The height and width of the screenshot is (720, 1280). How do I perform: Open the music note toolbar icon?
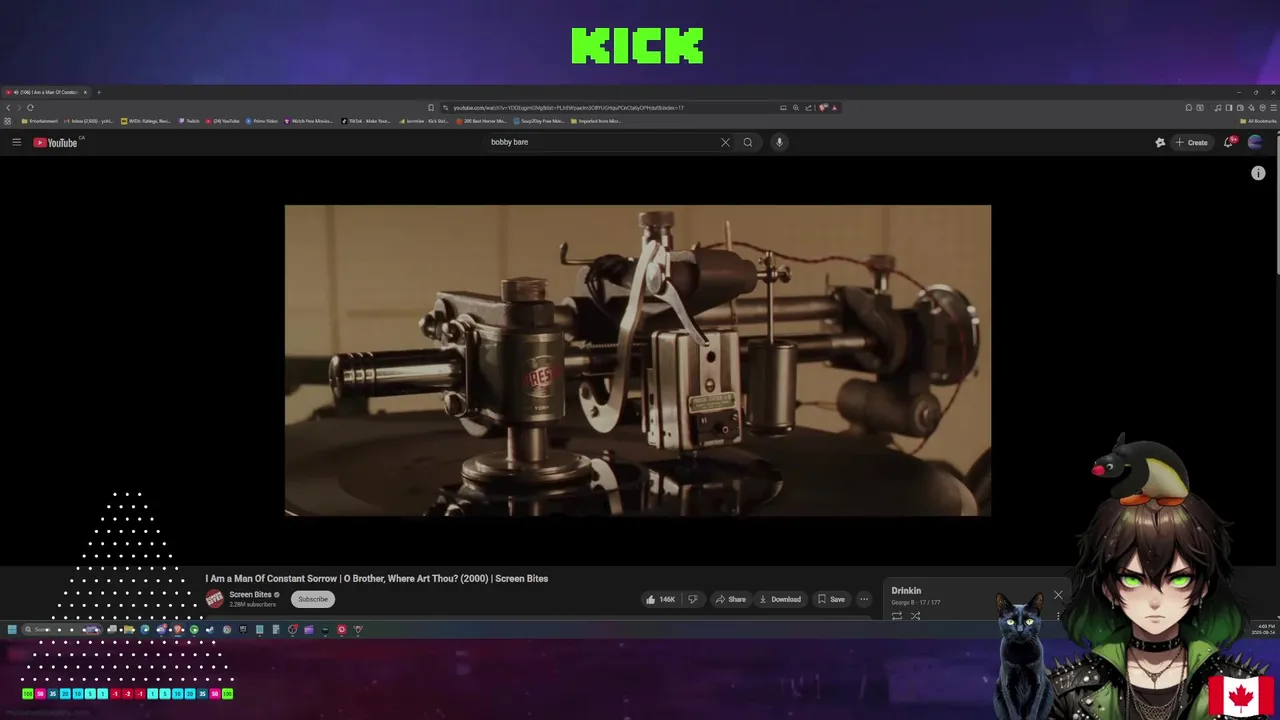[x=1217, y=107]
